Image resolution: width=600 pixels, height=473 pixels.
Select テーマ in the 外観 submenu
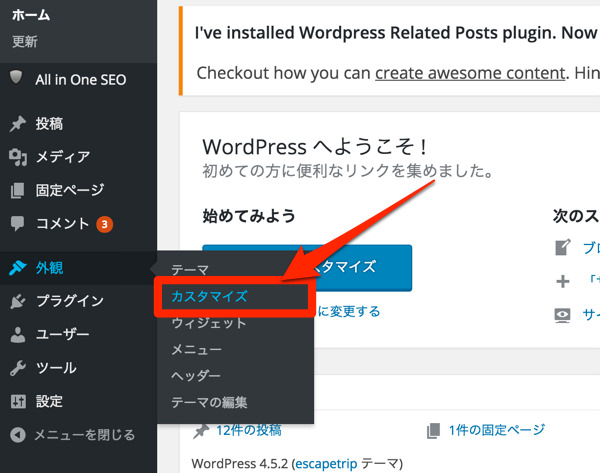[x=190, y=270]
